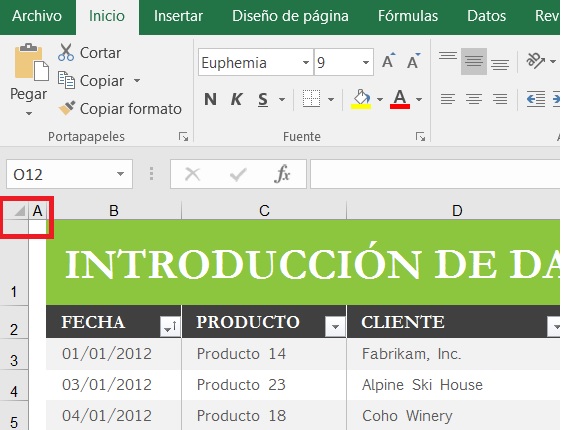The height and width of the screenshot is (430, 561).
Task: Toggle middle vertical alignment
Action: click(474, 61)
